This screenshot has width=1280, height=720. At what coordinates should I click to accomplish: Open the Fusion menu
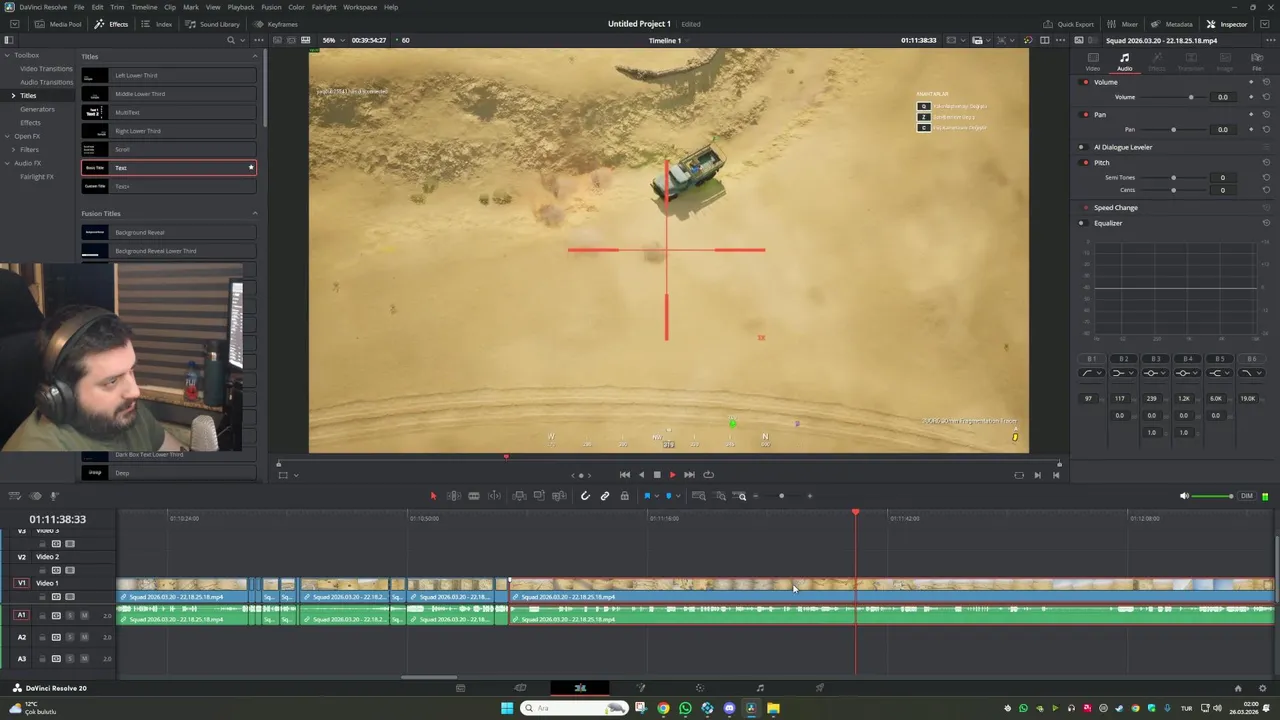(x=271, y=7)
